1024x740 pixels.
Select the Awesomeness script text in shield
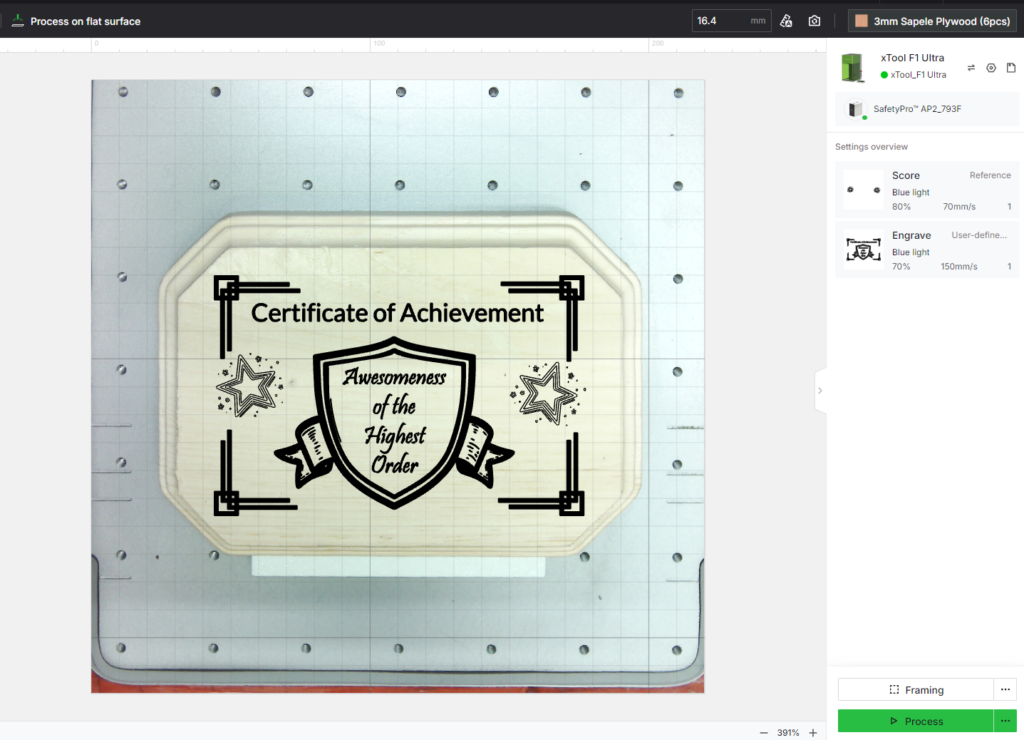click(x=394, y=378)
